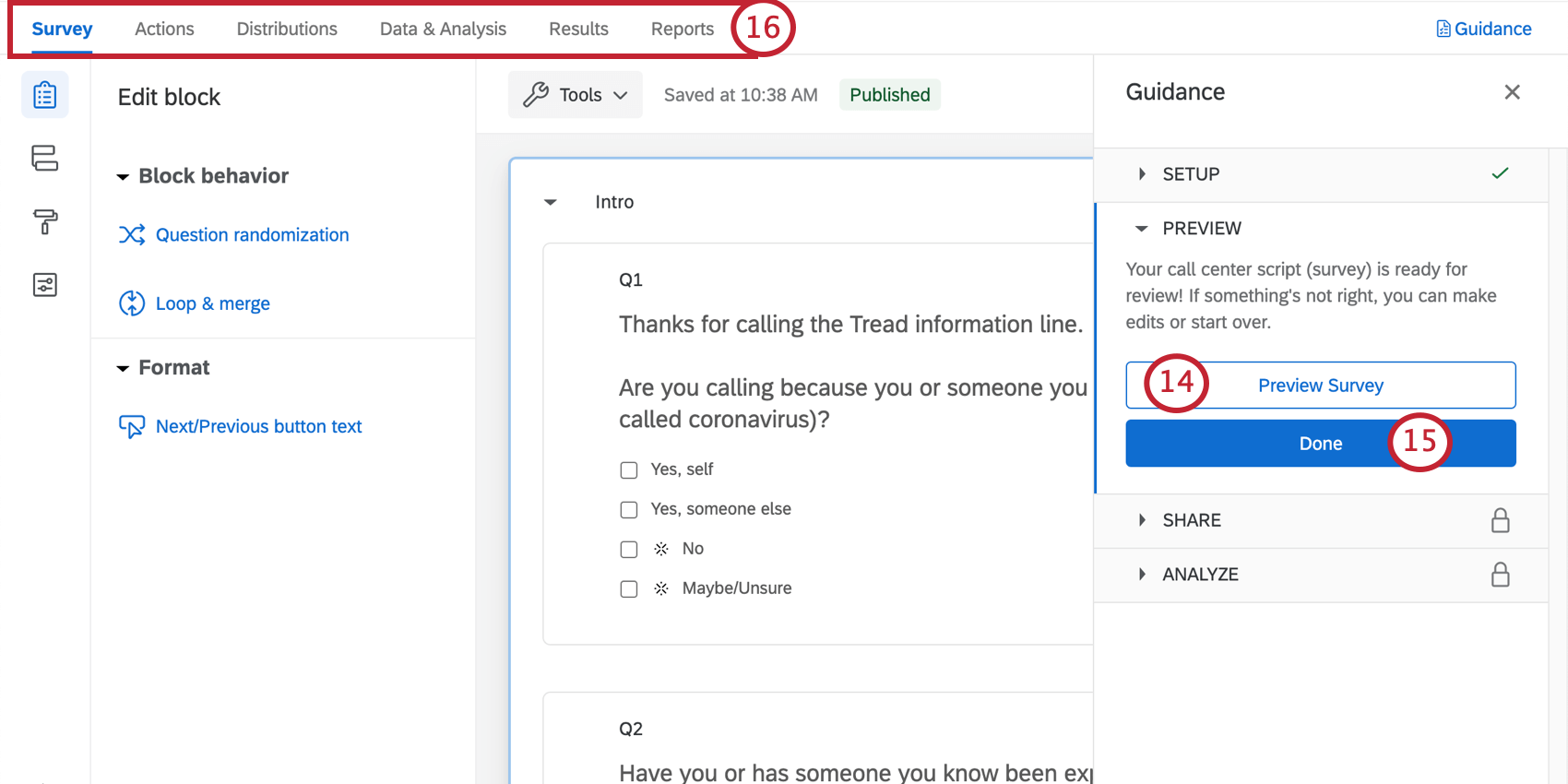Tick the "Maybe/Unsure" checkbox

click(x=629, y=589)
